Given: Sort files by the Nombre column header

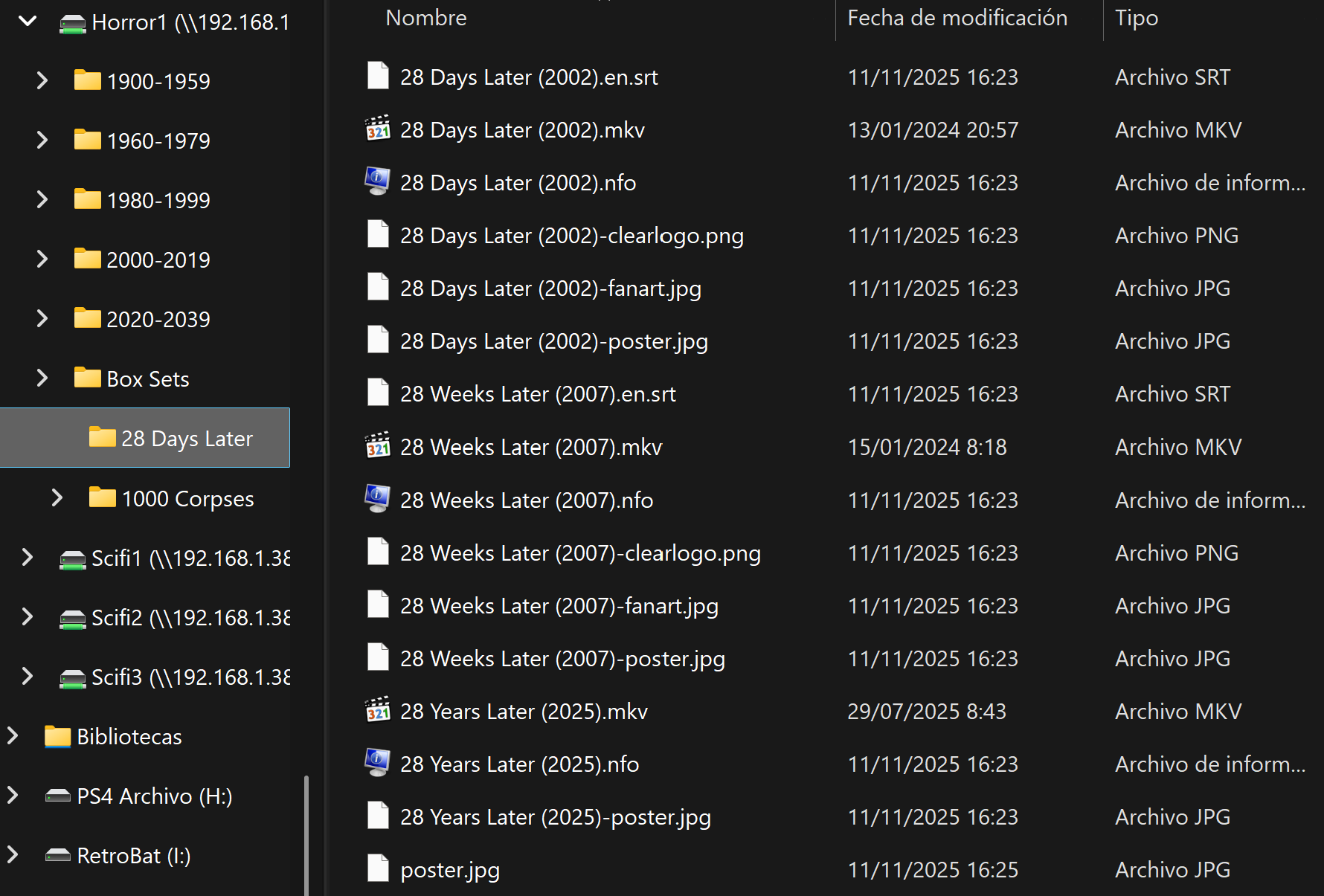Looking at the screenshot, I should coord(426,18).
